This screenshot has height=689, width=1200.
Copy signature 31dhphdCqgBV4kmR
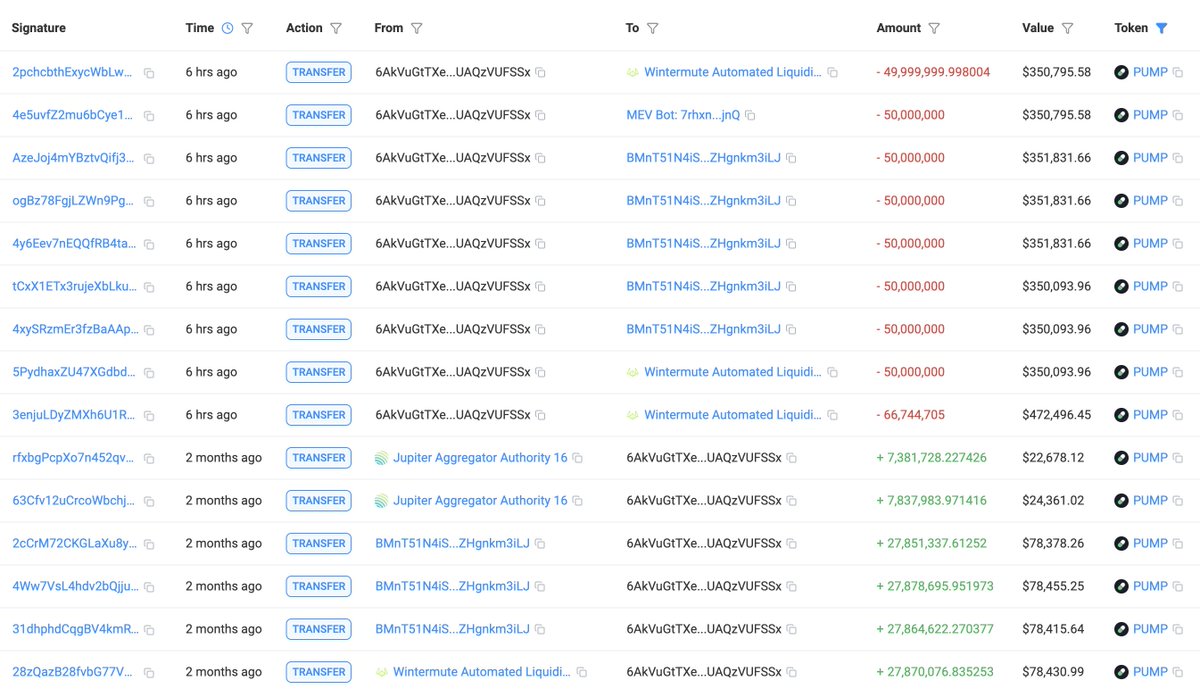pyautogui.click(x=149, y=631)
